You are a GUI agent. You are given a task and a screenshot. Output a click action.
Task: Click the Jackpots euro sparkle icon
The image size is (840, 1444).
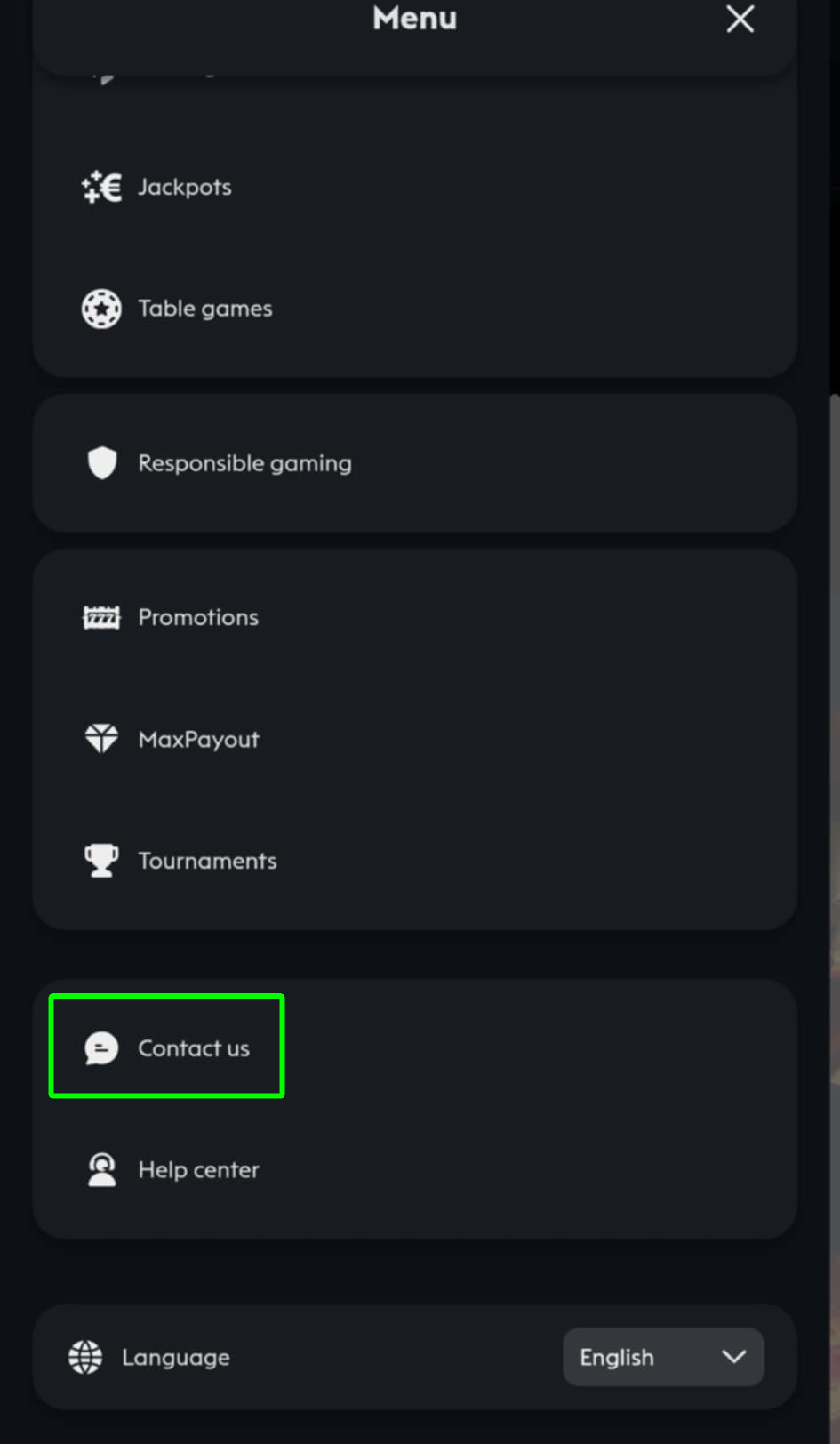click(101, 187)
